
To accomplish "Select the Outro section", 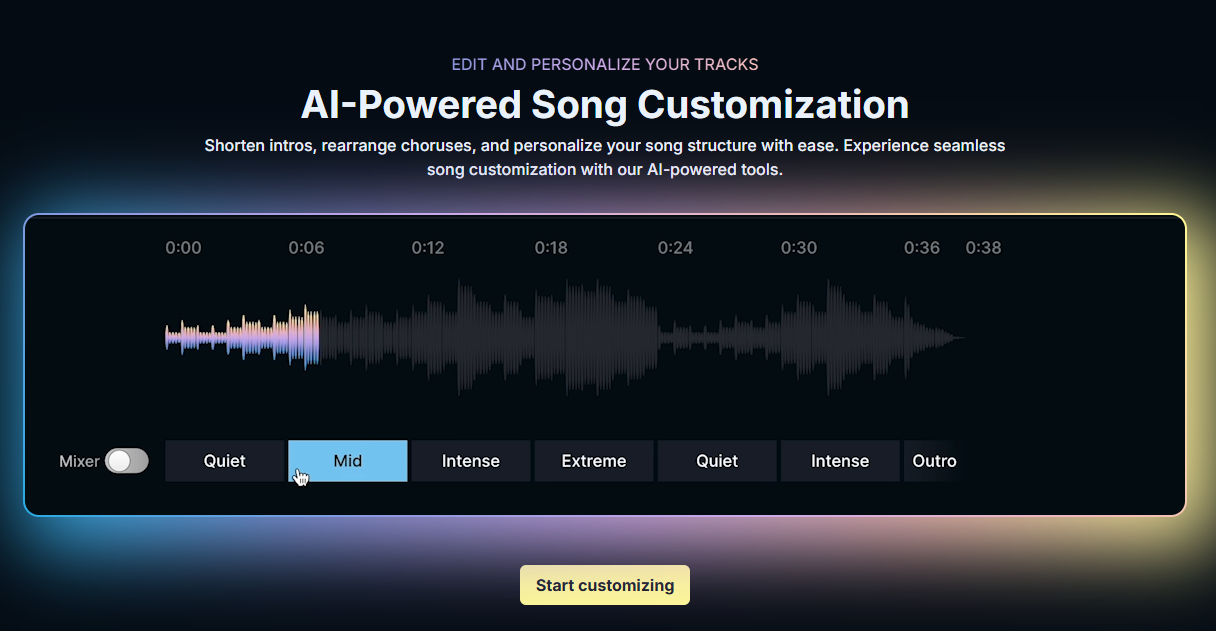I will tap(934, 460).
